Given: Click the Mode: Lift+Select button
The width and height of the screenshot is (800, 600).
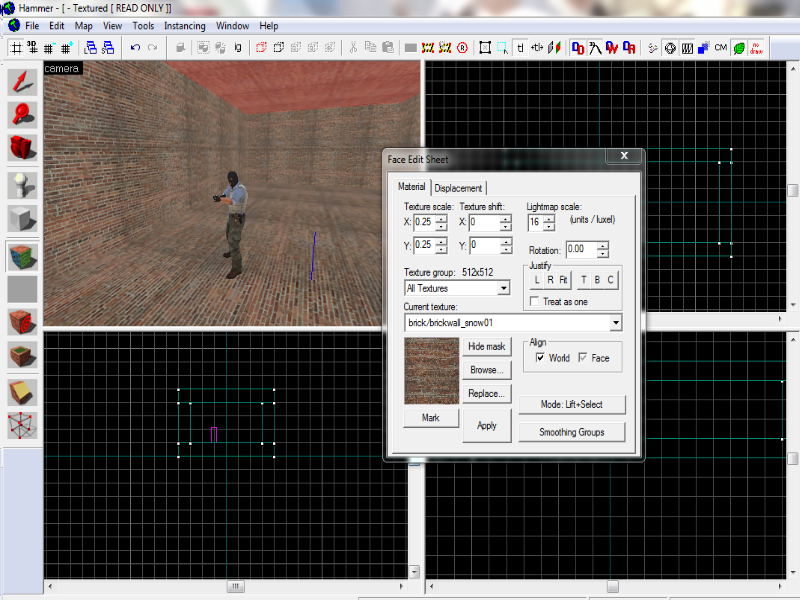Looking at the screenshot, I should point(572,405).
